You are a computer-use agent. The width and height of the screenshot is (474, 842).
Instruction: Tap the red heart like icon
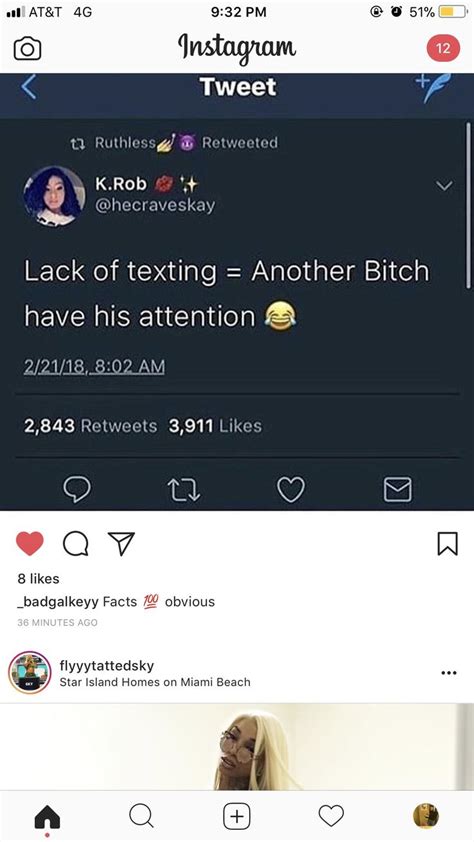pyautogui.click(x=30, y=543)
